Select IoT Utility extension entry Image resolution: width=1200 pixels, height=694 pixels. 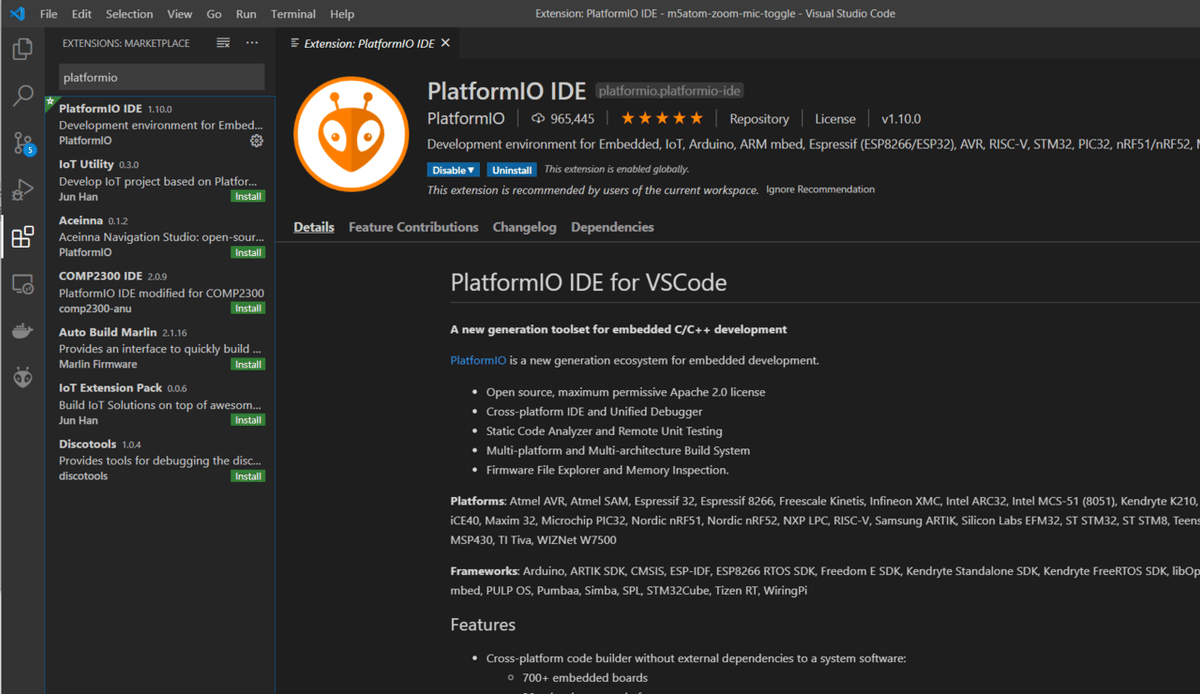pyautogui.click(x=160, y=180)
